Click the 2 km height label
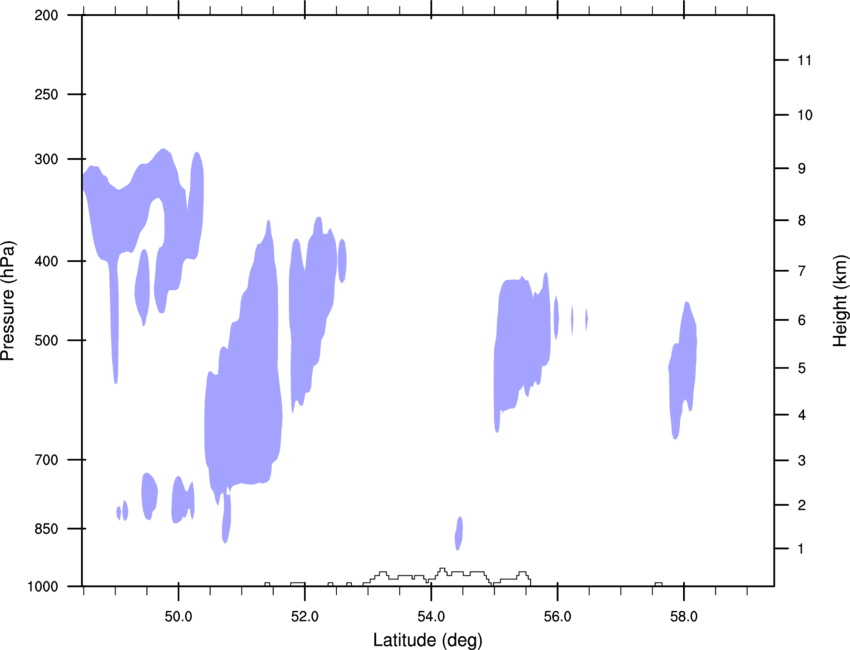The width and height of the screenshot is (850, 650). pyautogui.click(x=802, y=505)
